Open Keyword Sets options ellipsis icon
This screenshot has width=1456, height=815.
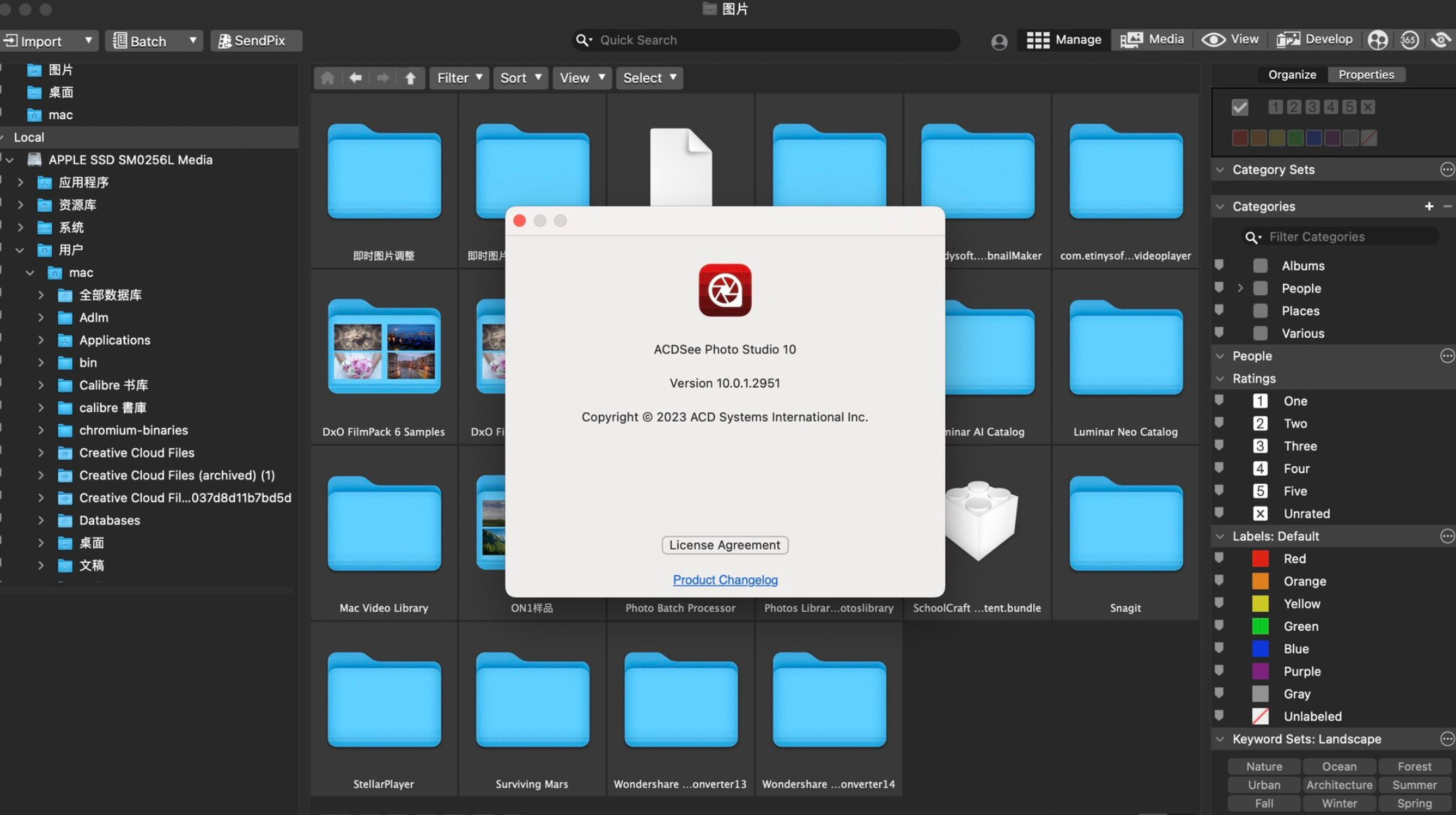[x=1447, y=739]
